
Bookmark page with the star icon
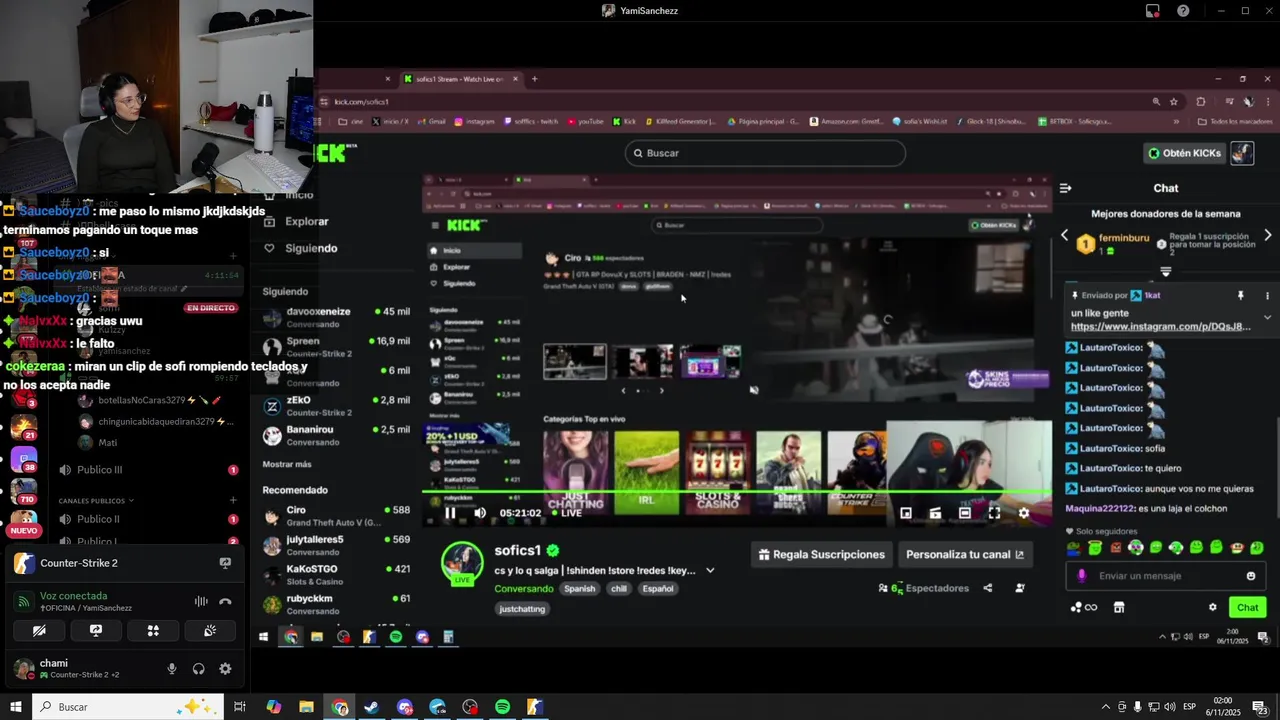1174,101
